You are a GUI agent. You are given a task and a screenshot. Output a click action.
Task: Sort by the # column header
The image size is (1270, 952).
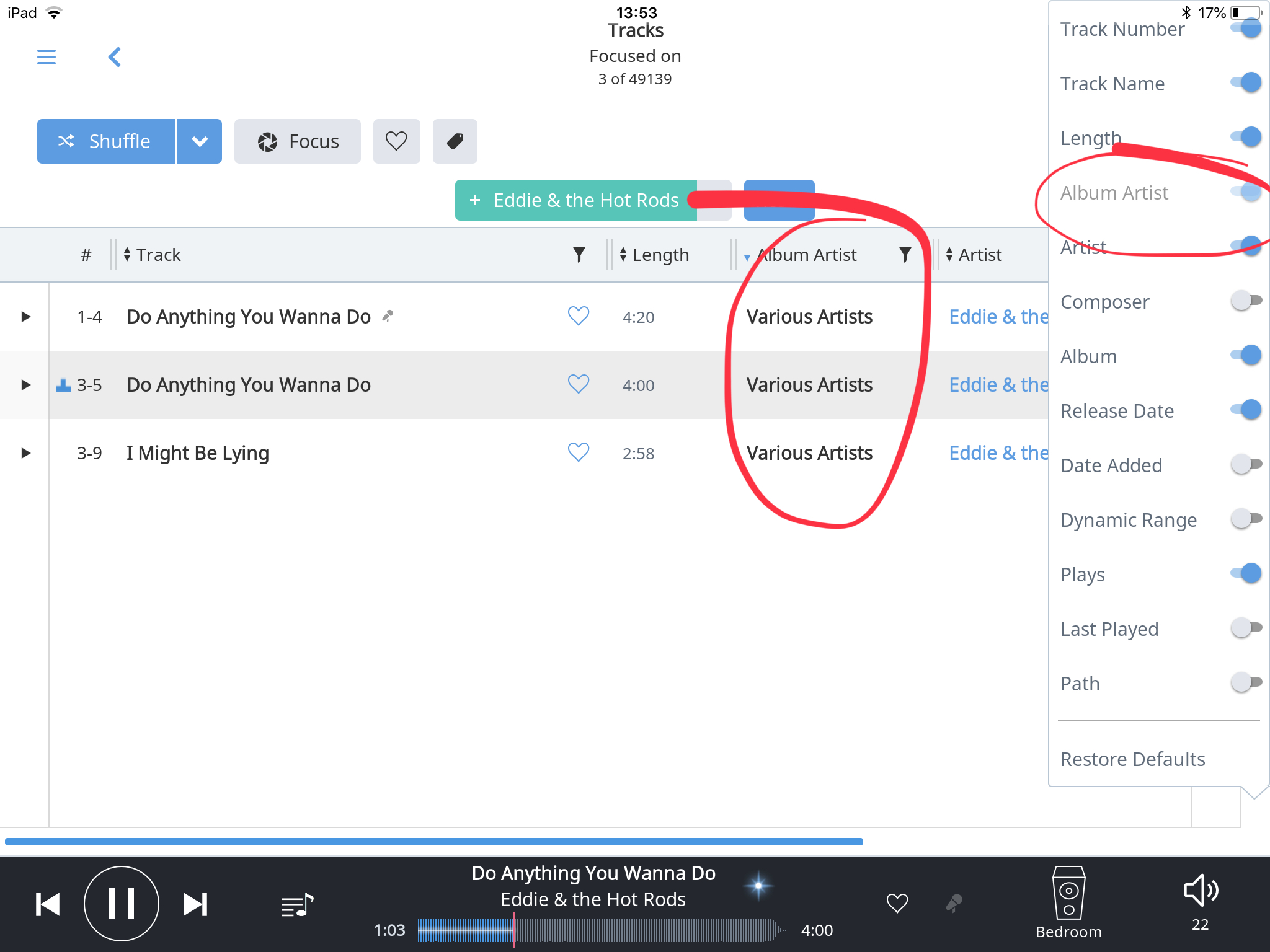point(86,255)
